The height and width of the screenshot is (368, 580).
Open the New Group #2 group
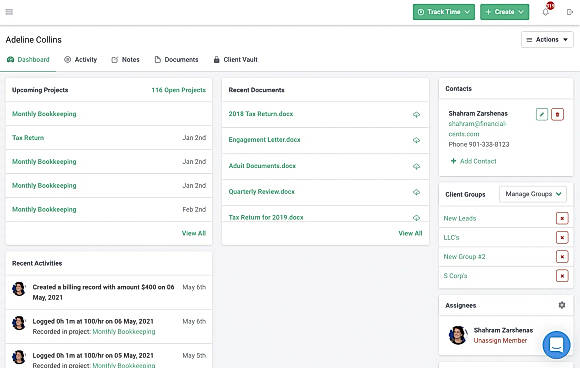point(464,256)
